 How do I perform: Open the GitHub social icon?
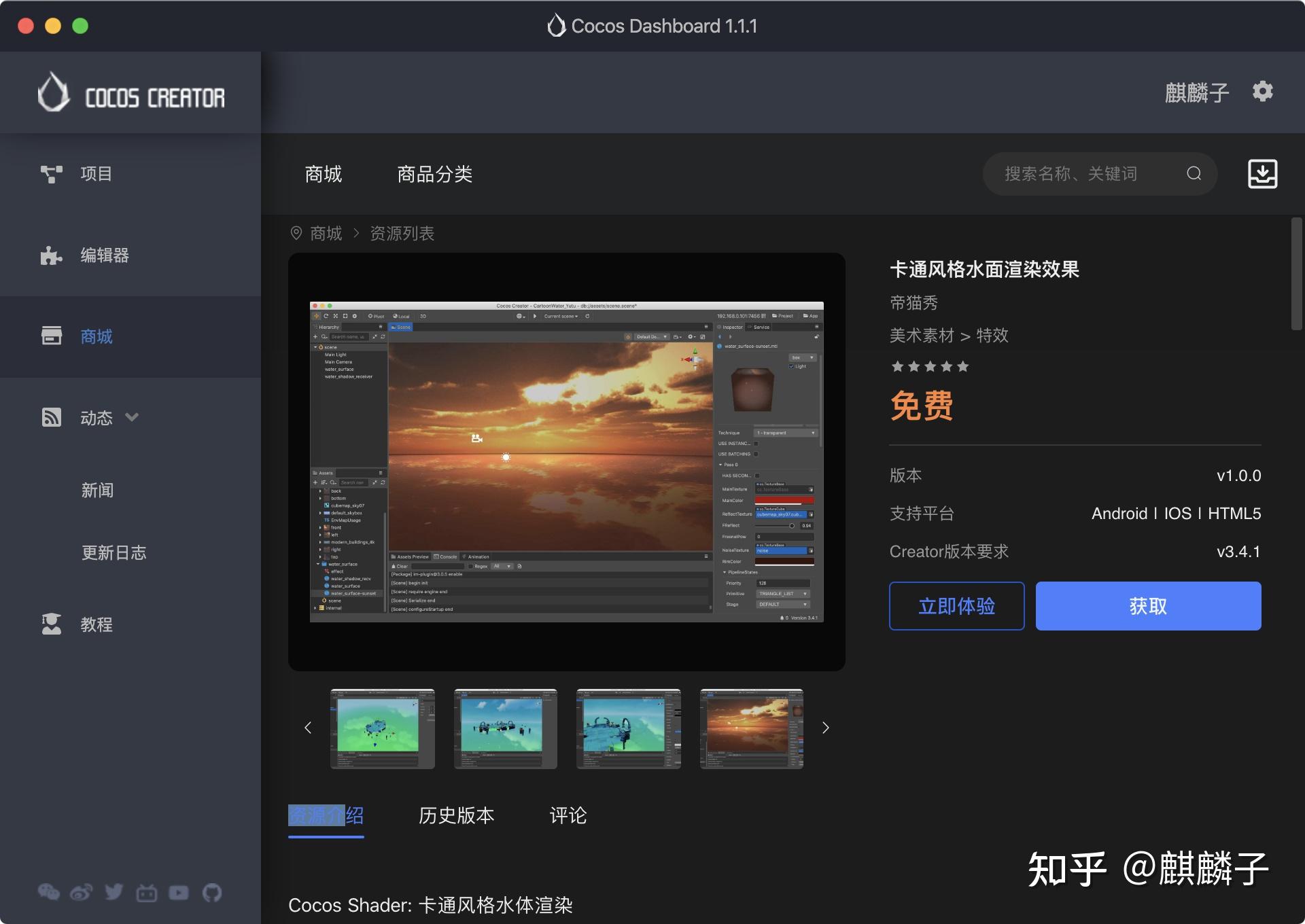coord(212,892)
